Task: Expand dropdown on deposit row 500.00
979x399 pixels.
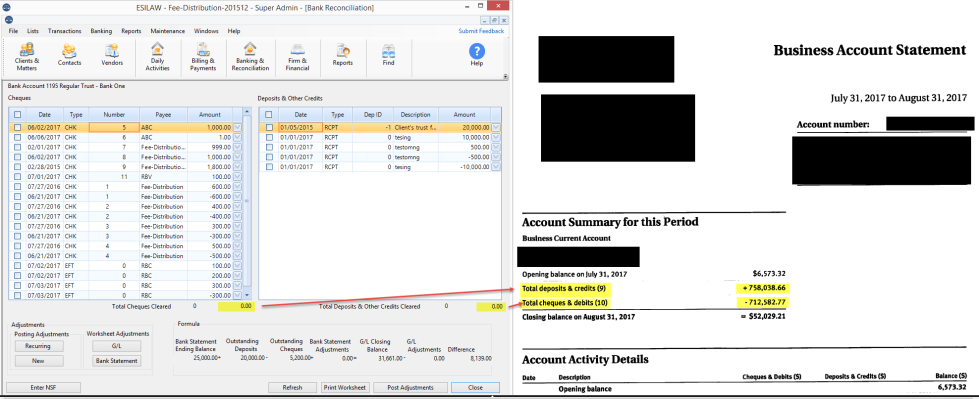Action: point(496,147)
